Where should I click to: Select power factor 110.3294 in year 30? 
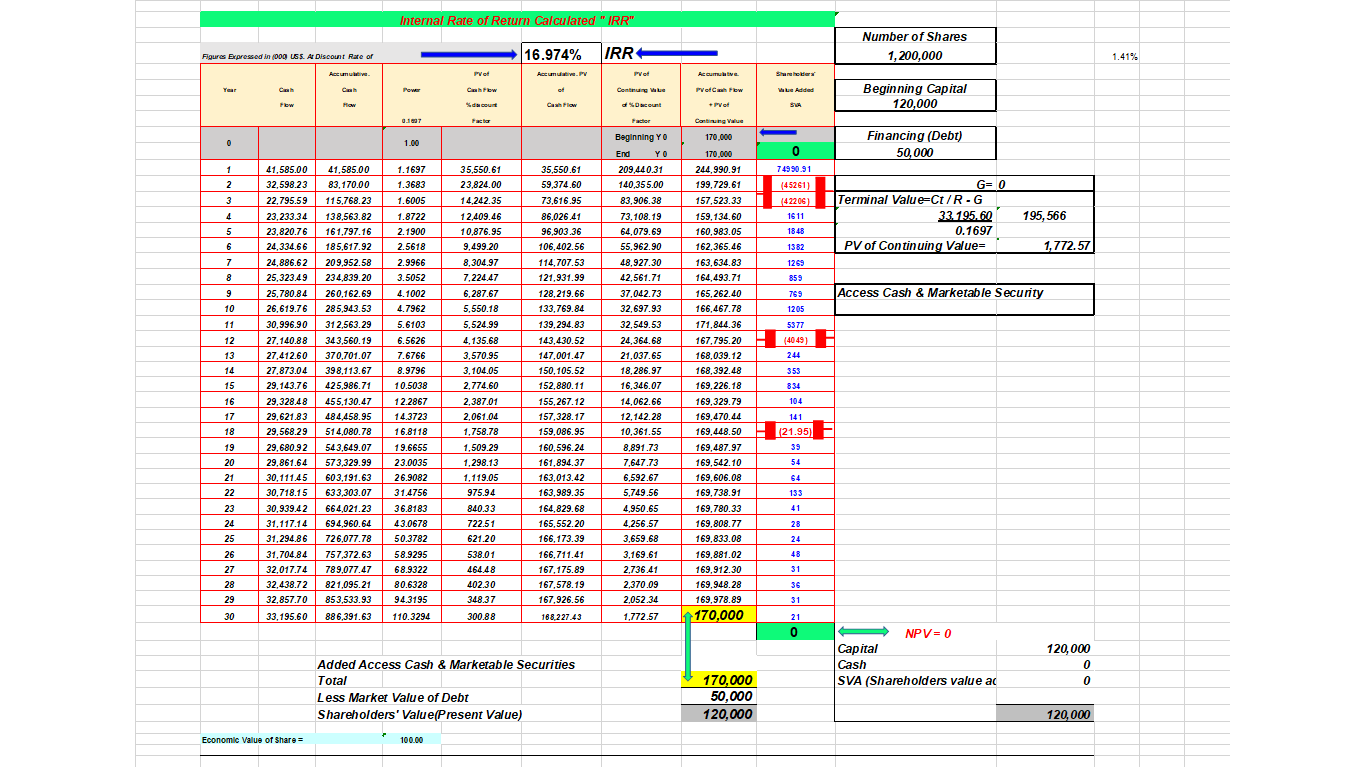pos(411,617)
